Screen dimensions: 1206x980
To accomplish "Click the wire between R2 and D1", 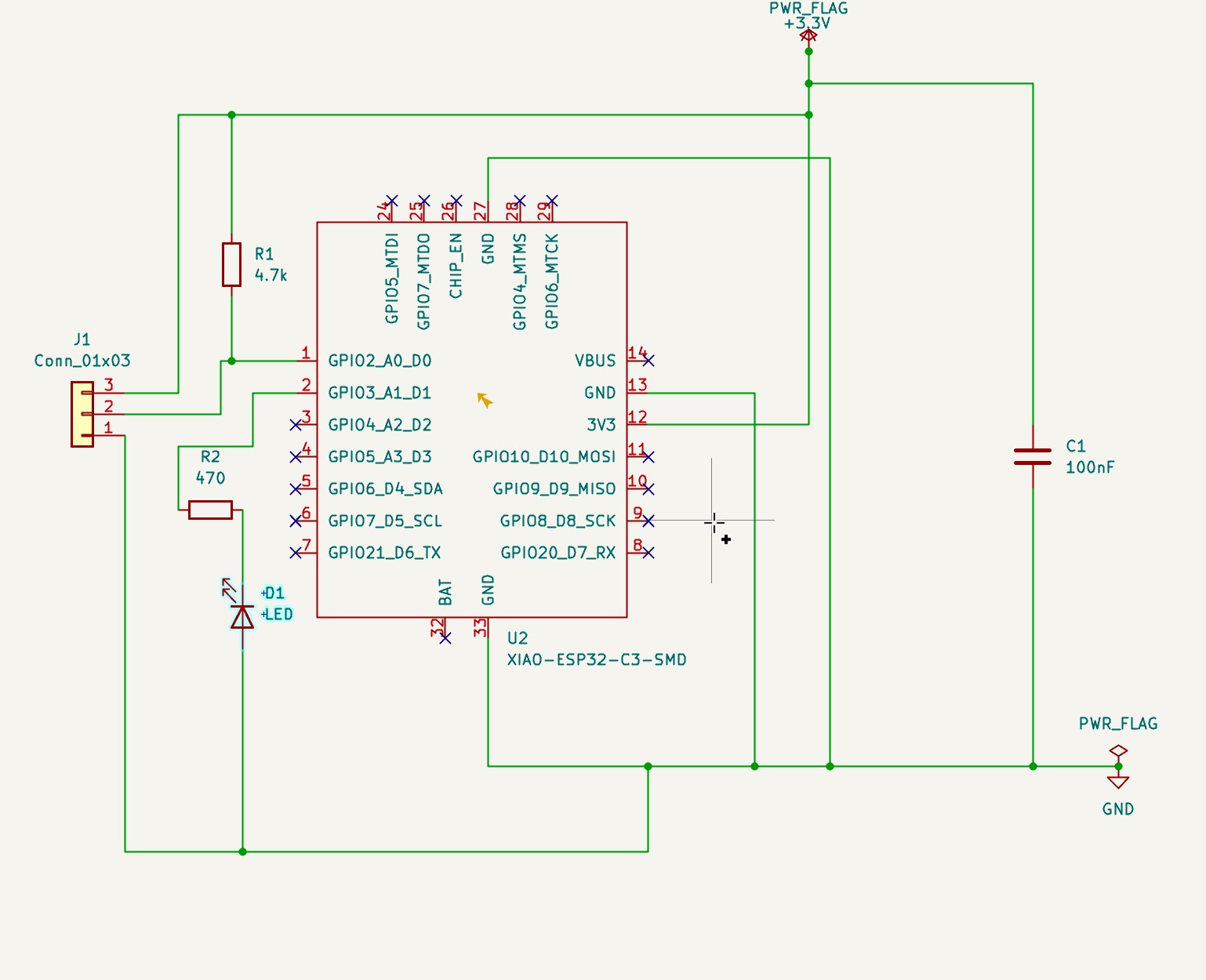I will click(x=242, y=549).
